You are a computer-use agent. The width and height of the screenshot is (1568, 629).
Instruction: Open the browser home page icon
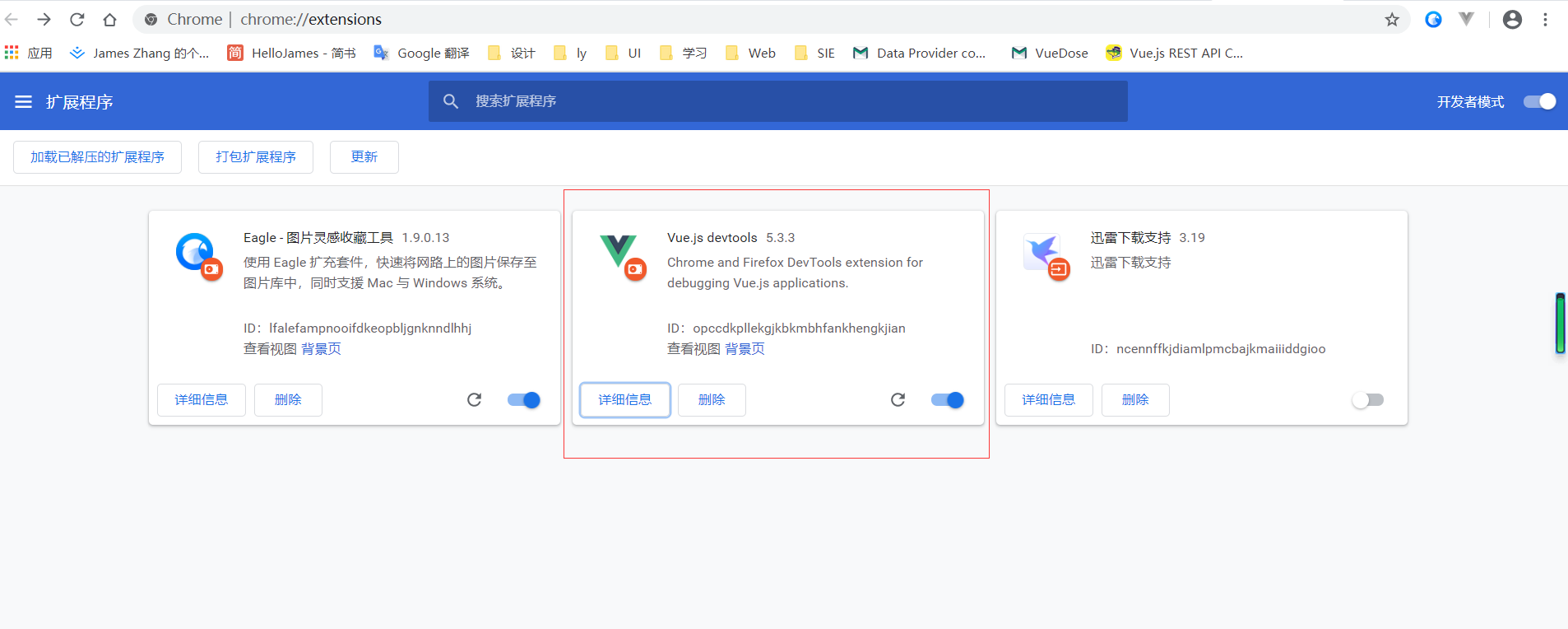pos(109,19)
